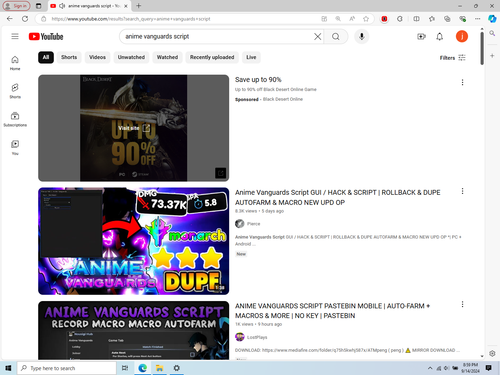Image resolution: width=500 pixels, height=375 pixels.
Task: Select the All filter chip
Action: click(x=46, y=57)
